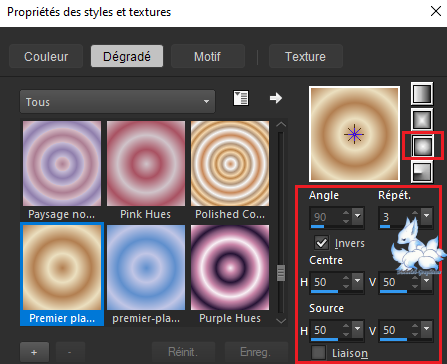The height and width of the screenshot is (364, 447).
Task: Select the rectangular gradient style icon
Action: [422, 119]
